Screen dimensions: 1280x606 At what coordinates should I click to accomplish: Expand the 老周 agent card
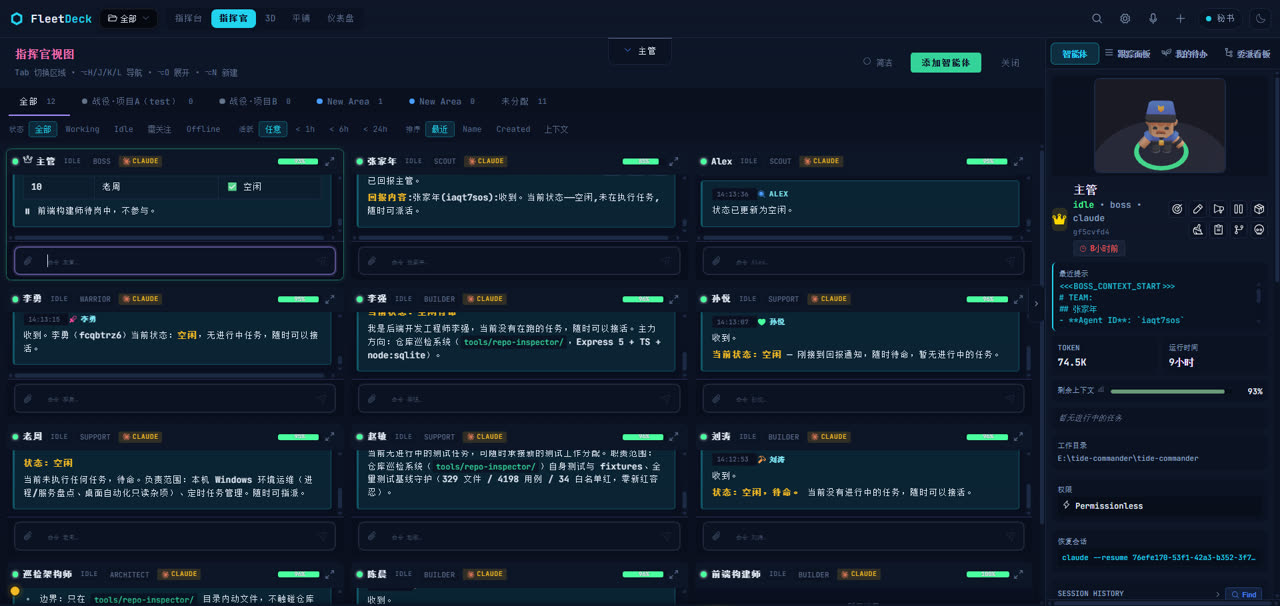pos(329,436)
